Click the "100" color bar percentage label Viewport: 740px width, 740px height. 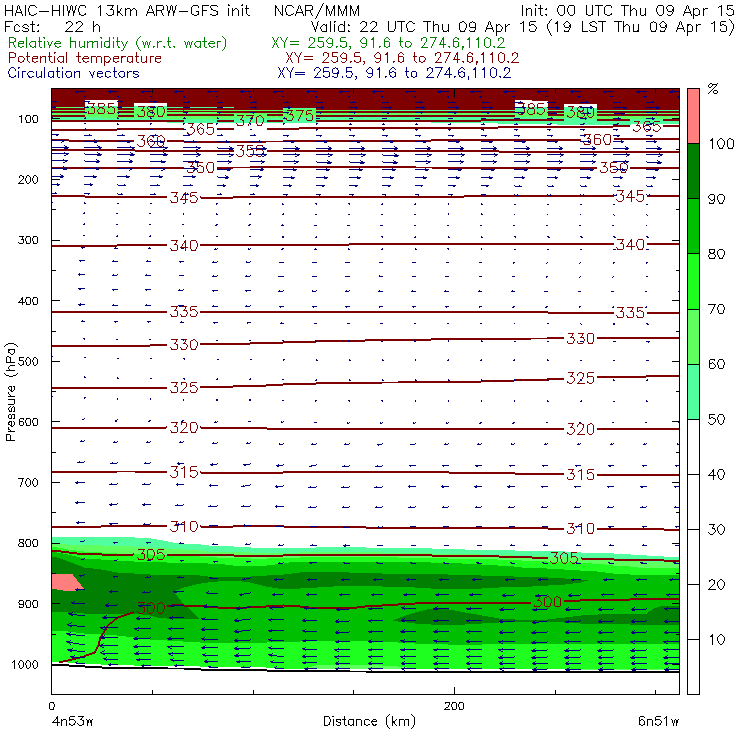pos(721,143)
